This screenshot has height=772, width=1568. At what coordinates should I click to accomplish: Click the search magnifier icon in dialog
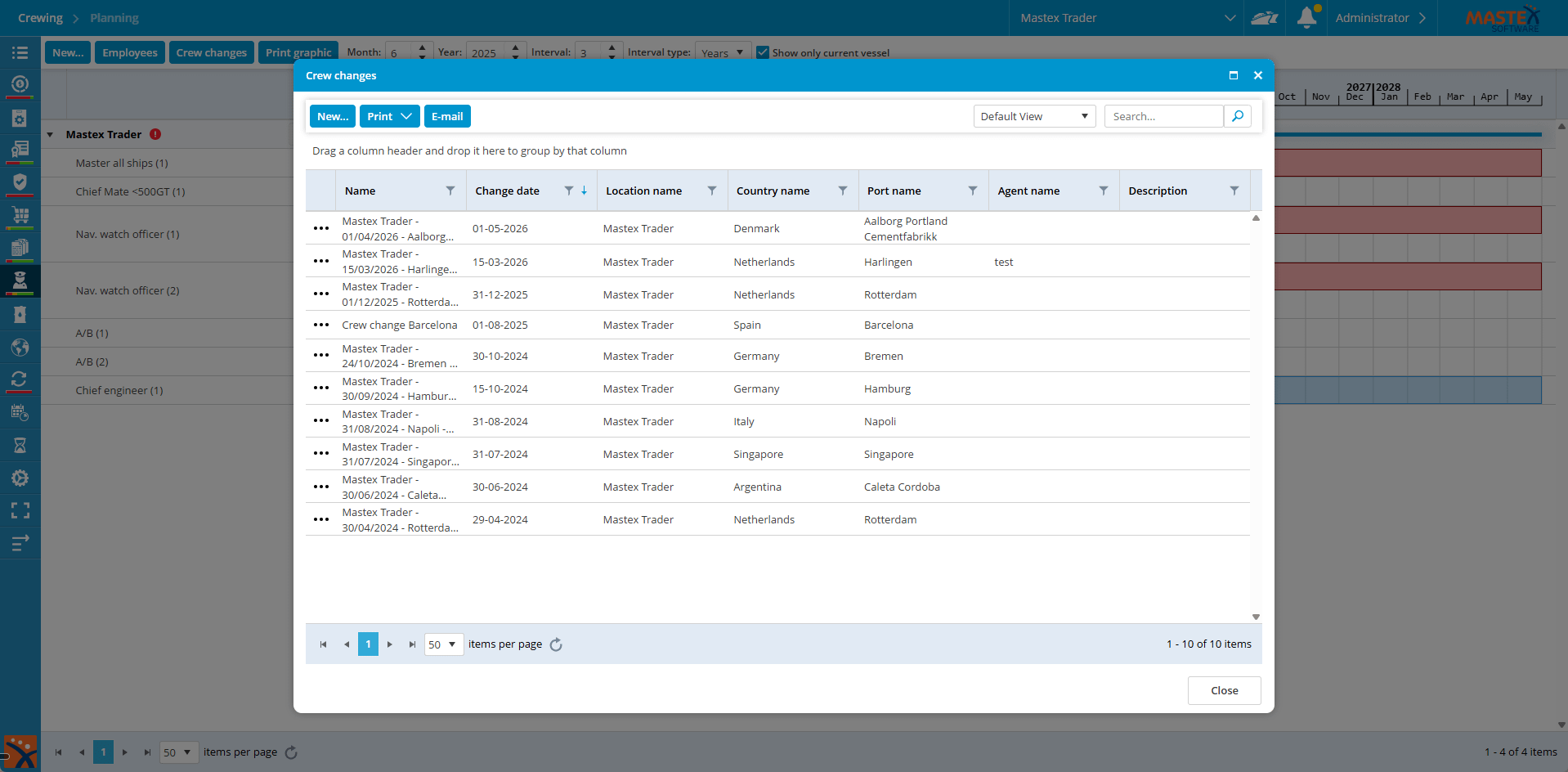click(x=1237, y=116)
